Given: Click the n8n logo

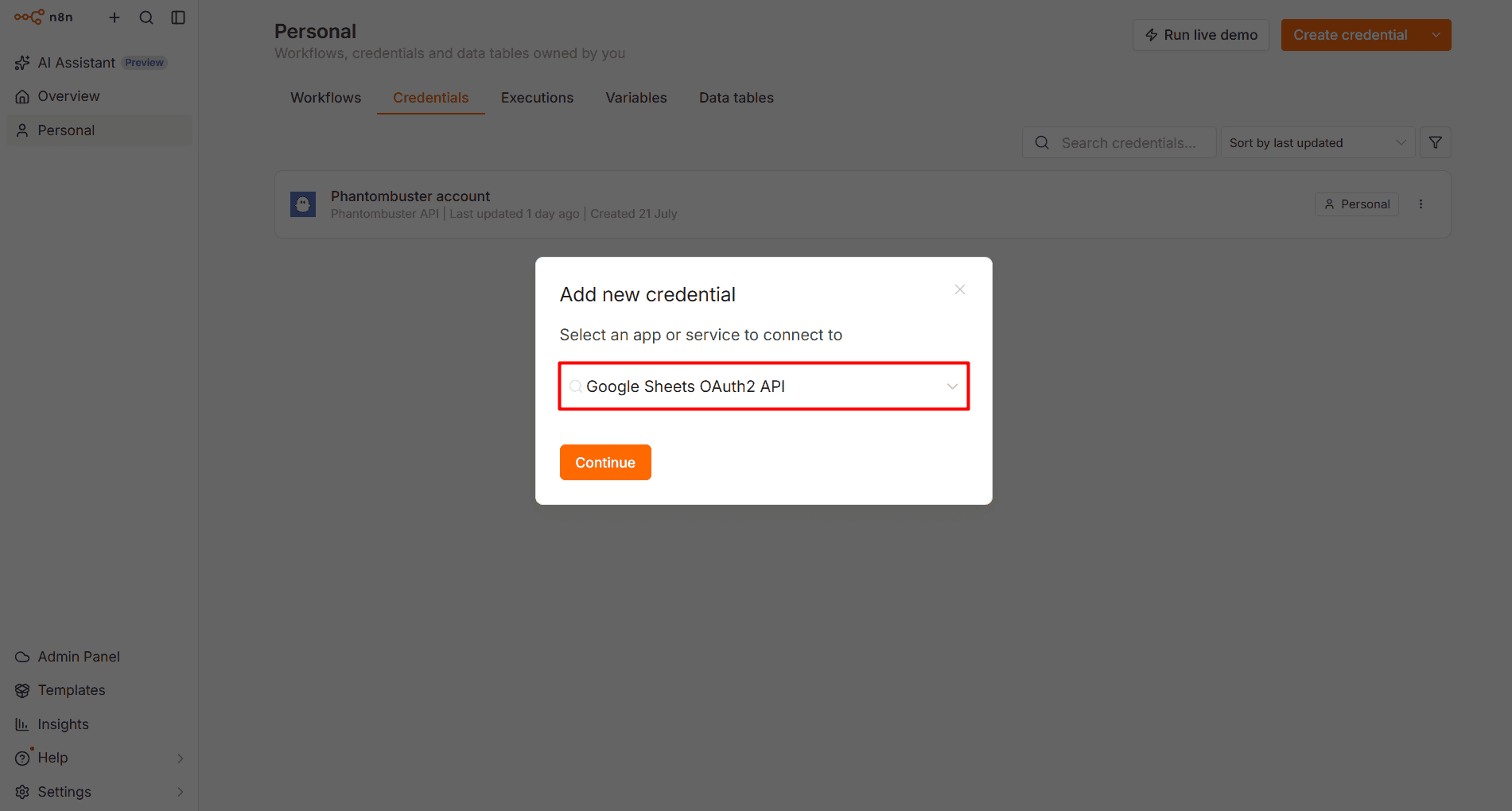Looking at the screenshot, I should point(44,17).
